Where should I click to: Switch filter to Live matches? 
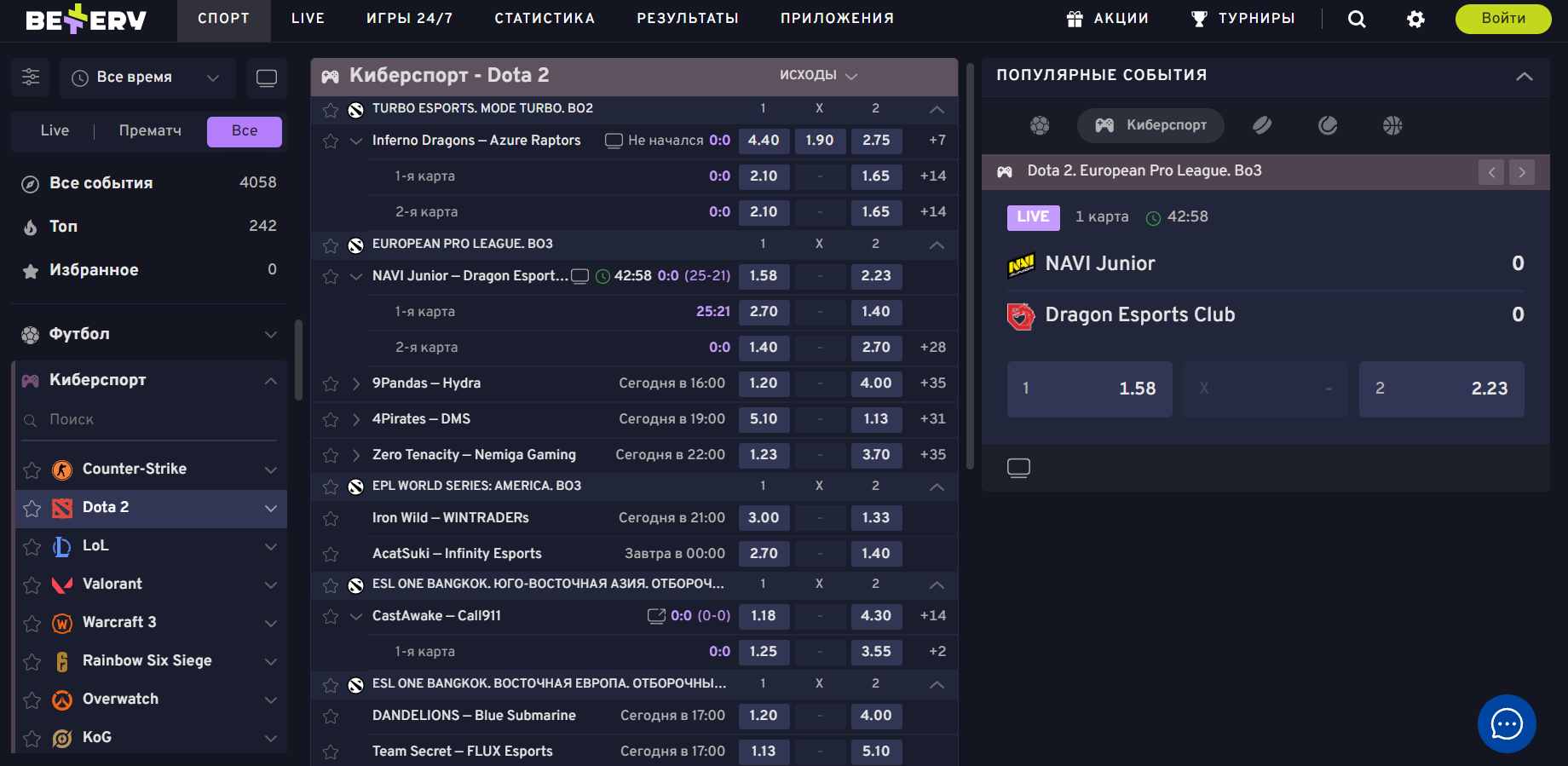click(55, 131)
